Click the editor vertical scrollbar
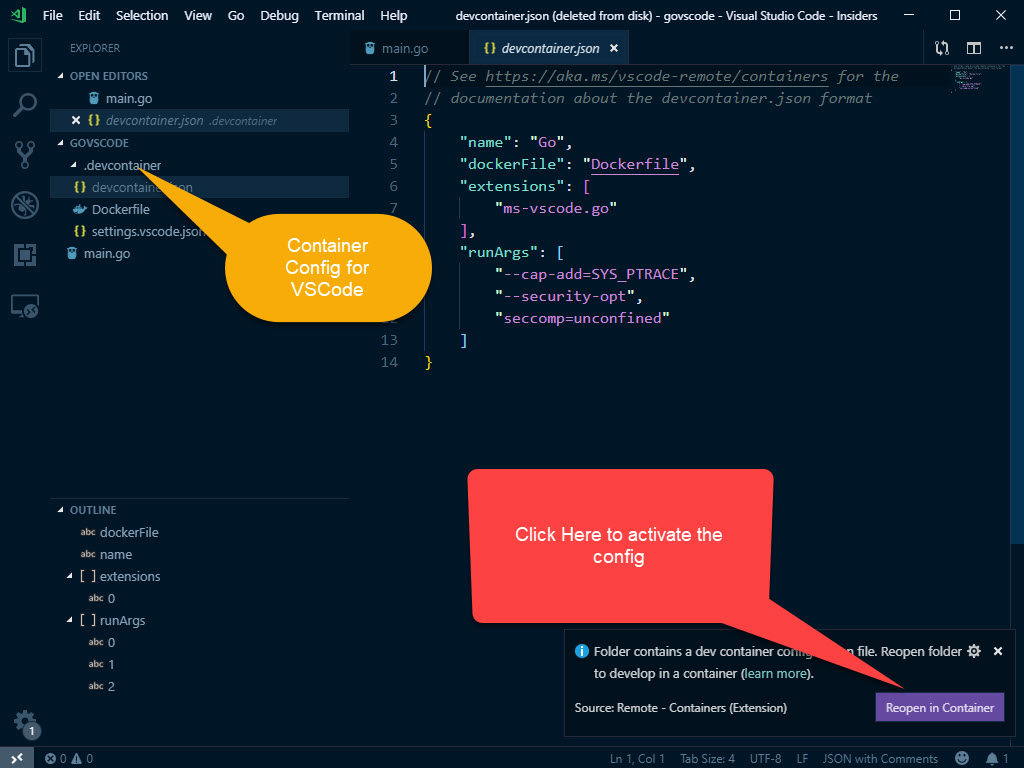This screenshot has width=1024, height=768. pos(1017,303)
